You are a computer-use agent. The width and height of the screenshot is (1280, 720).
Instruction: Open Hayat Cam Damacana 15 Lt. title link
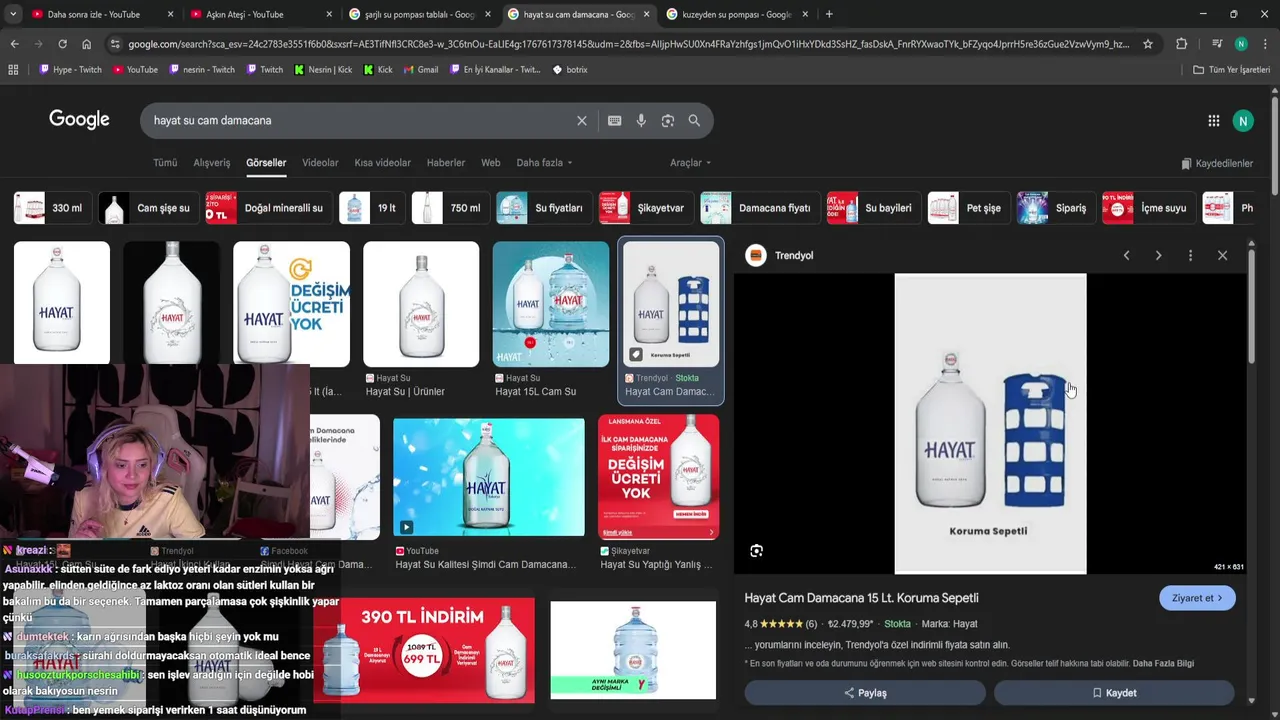tap(861, 598)
